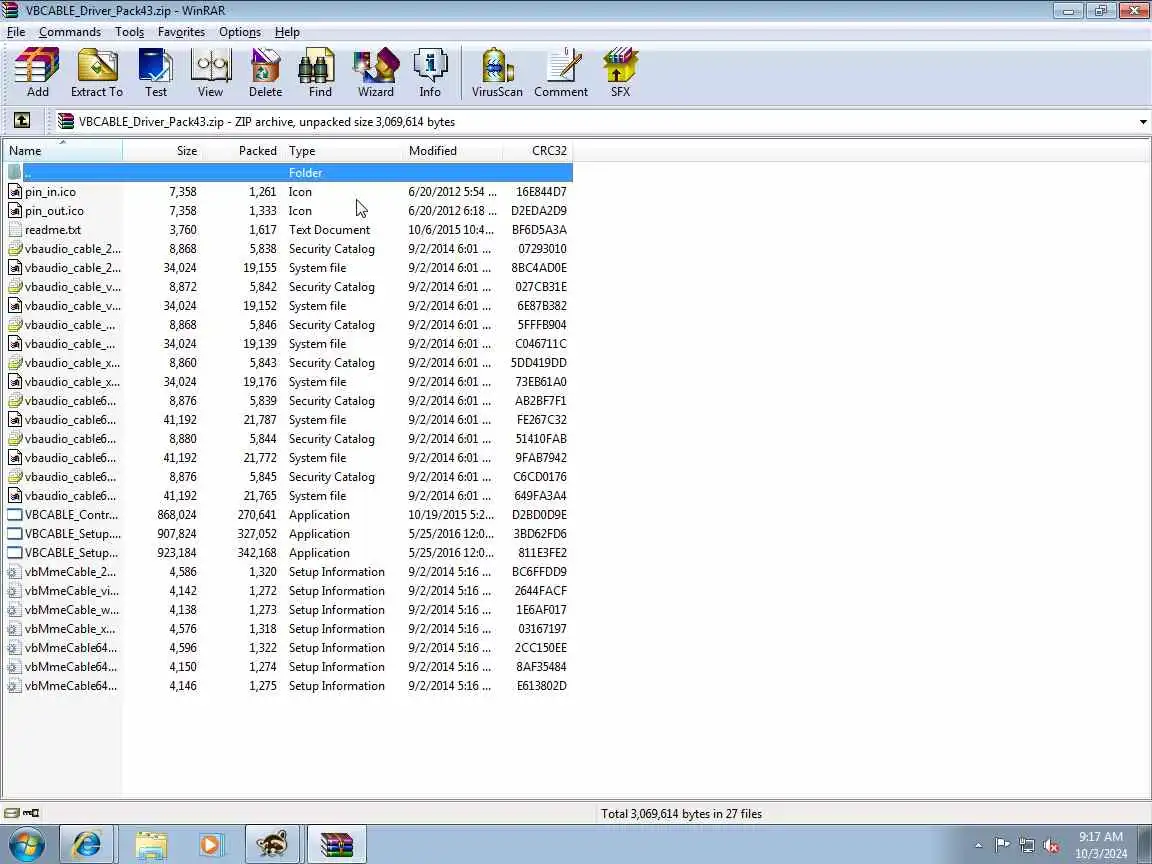Open the View file tool
This screenshot has width=1152, height=864.
(x=210, y=72)
